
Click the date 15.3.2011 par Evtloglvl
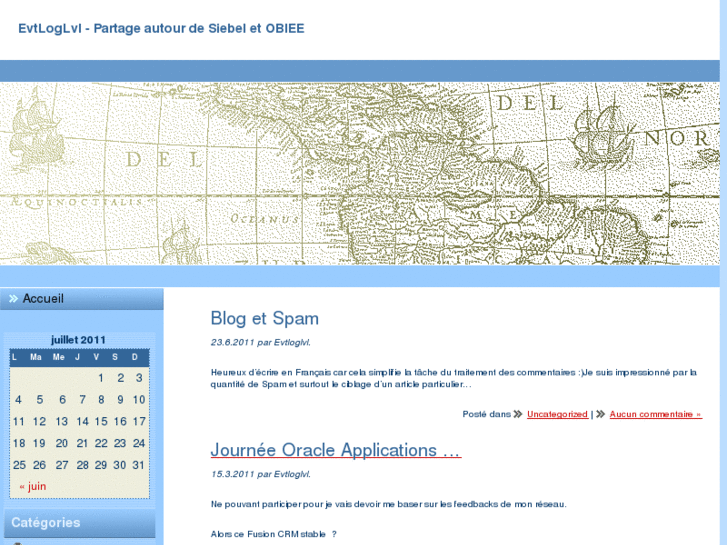coord(261,474)
